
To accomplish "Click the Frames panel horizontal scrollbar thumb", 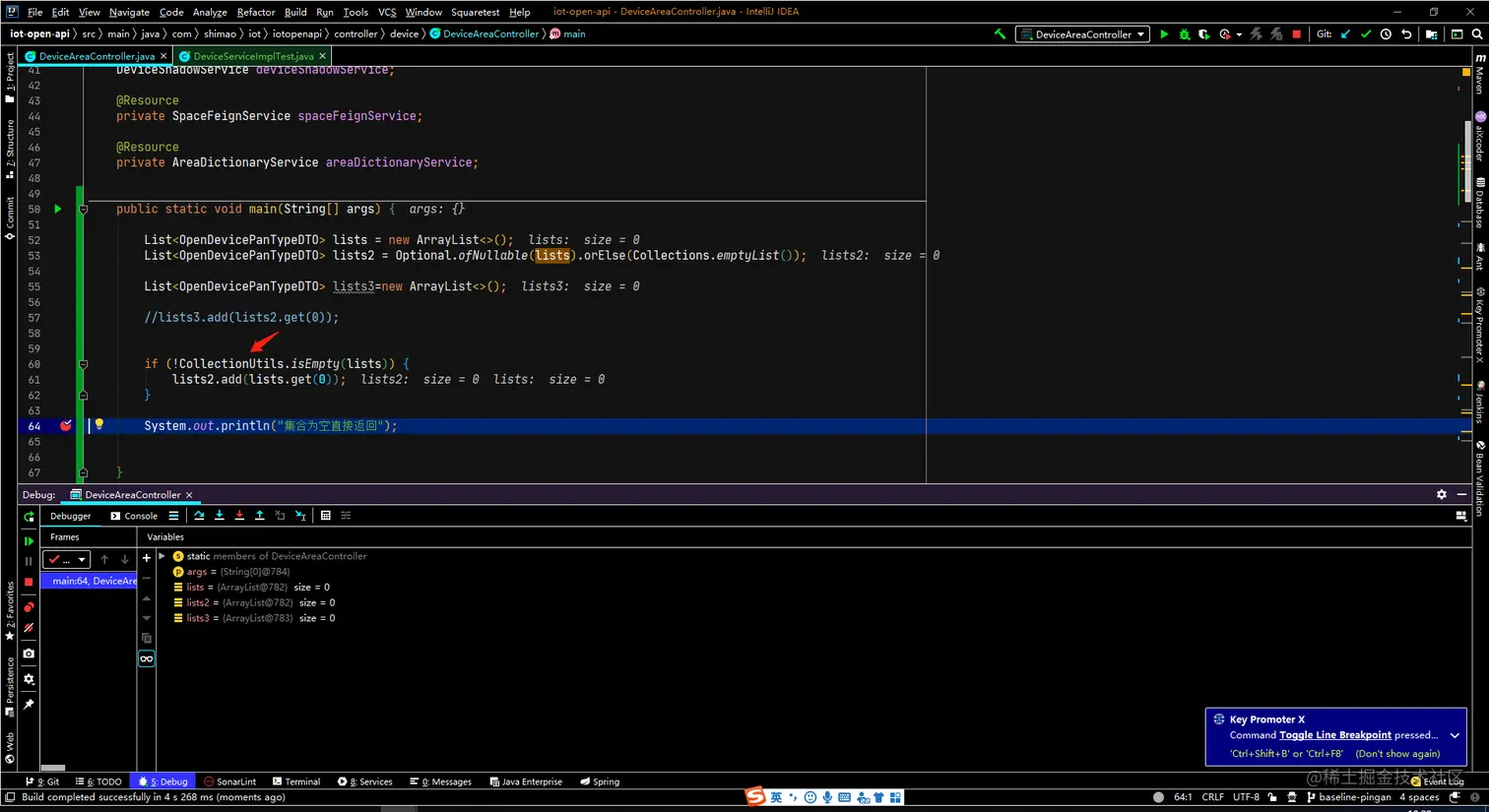I will [x=53, y=768].
